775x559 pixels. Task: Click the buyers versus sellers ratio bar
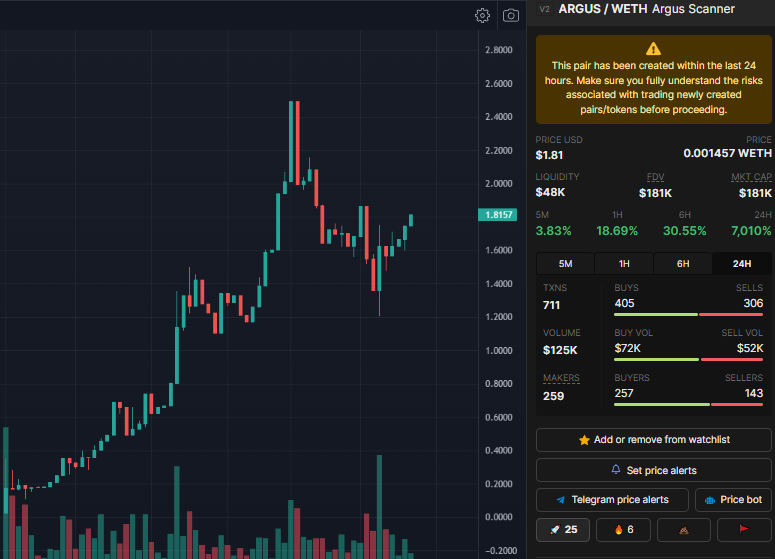pyautogui.click(x=689, y=404)
